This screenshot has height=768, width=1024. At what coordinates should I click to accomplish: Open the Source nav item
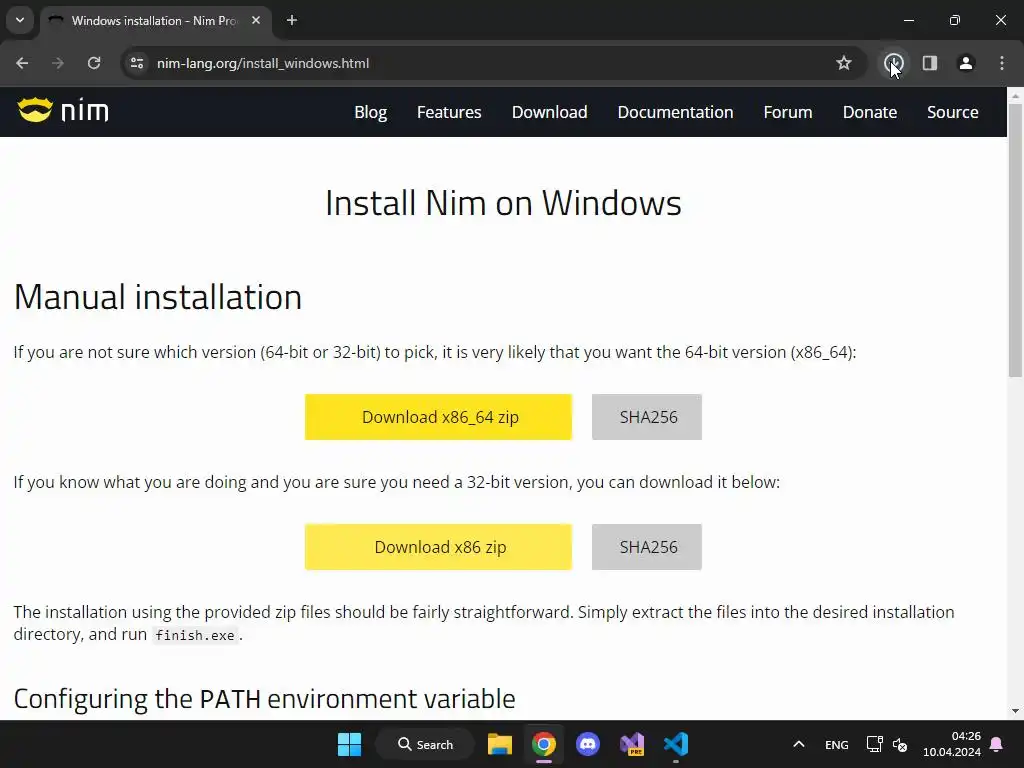click(952, 112)
